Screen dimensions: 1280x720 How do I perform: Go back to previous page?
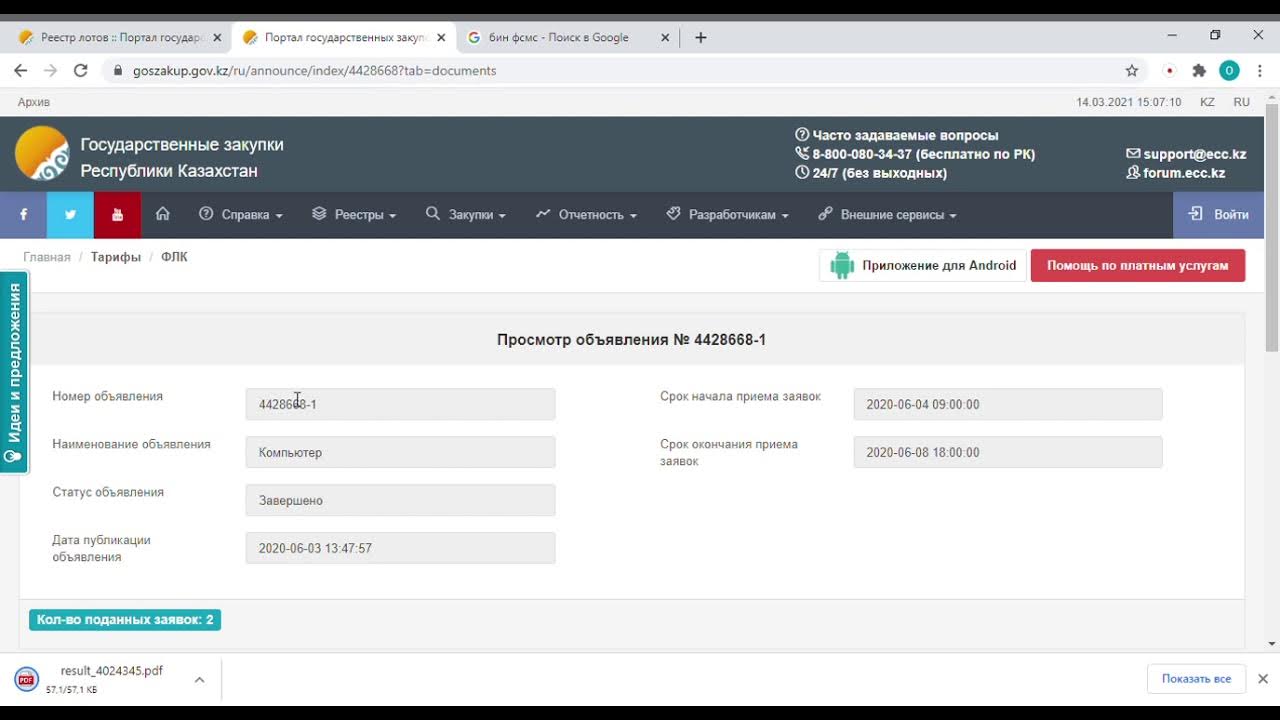click(21, 70)
